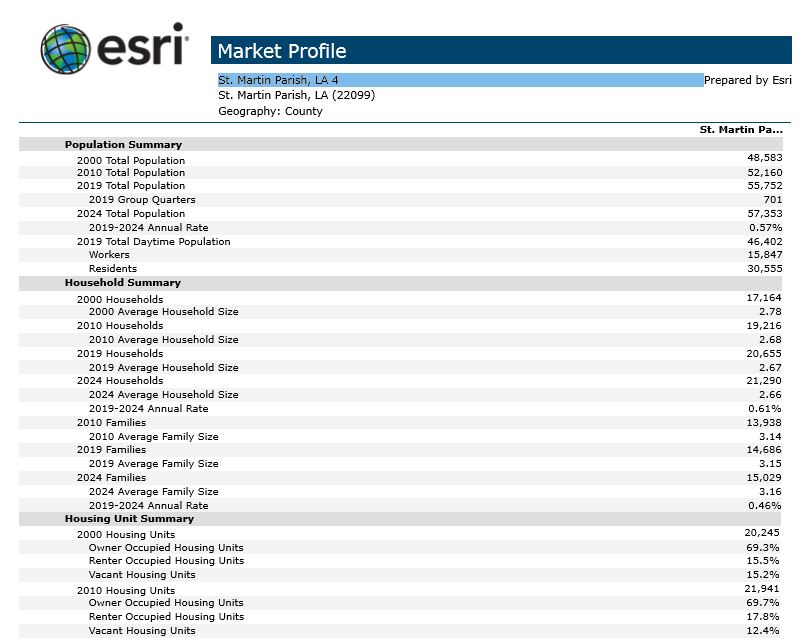Select value 13,938
809x640 pixels.
[x=764, y=422]
